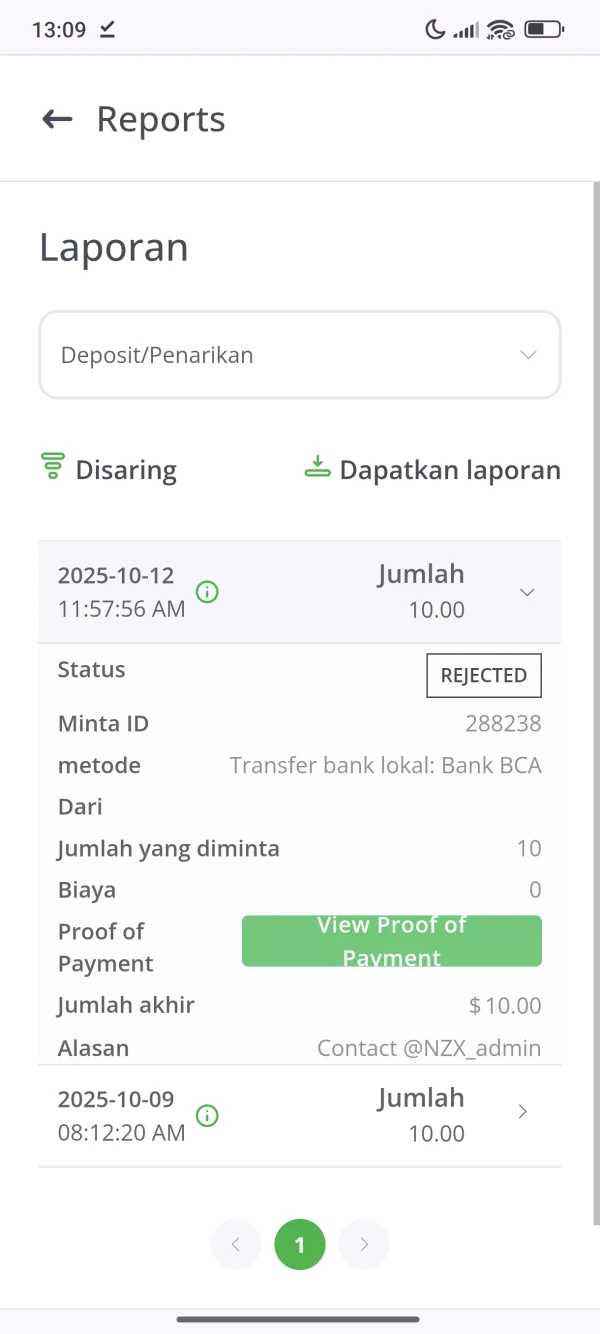Tap the battery icon in status bar
600x1334 pixels.
tap(545, 29)
